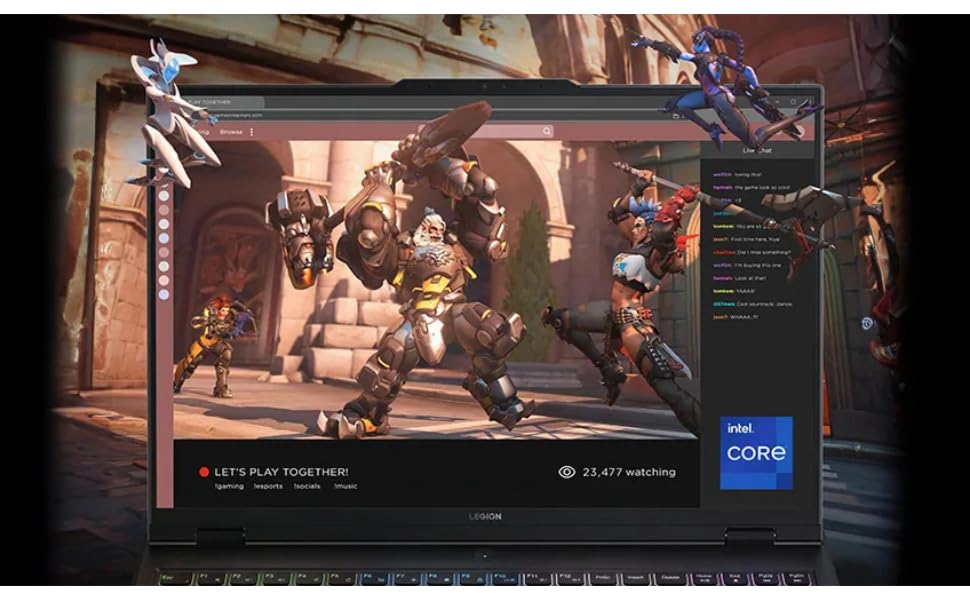Focus the site search field
The height and width of the screenshot is (600, 970).
[495, 131]
